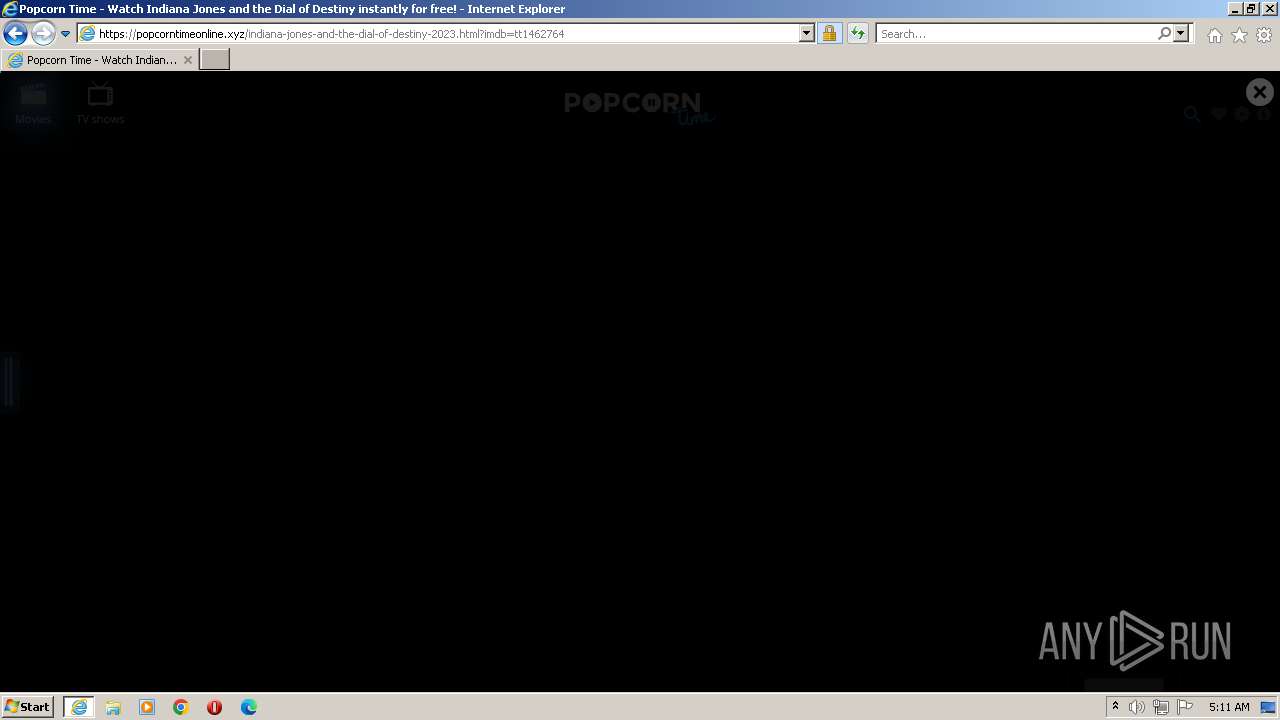Image resolution: width=1280 pixels, height=720 pixels.
Task: Launch Opera from the taskbar
Action: [214, 707]
